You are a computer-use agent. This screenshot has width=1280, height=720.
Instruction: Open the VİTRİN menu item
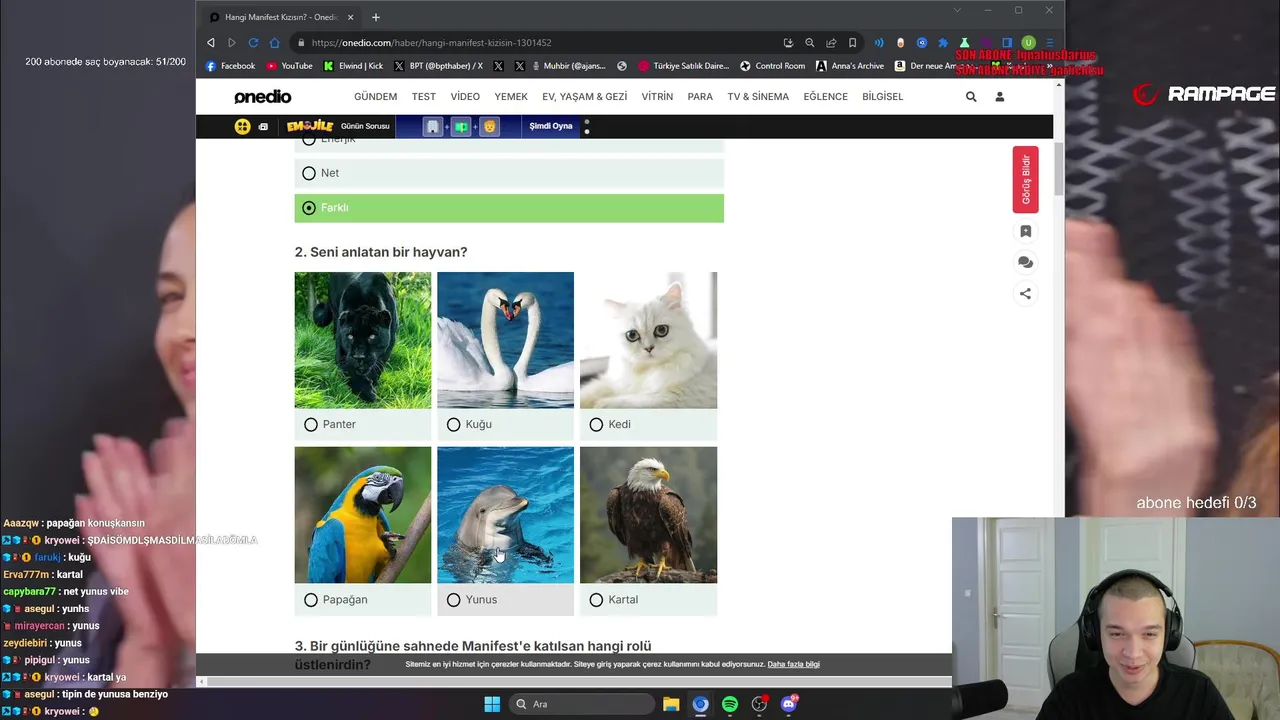[657, 97]
